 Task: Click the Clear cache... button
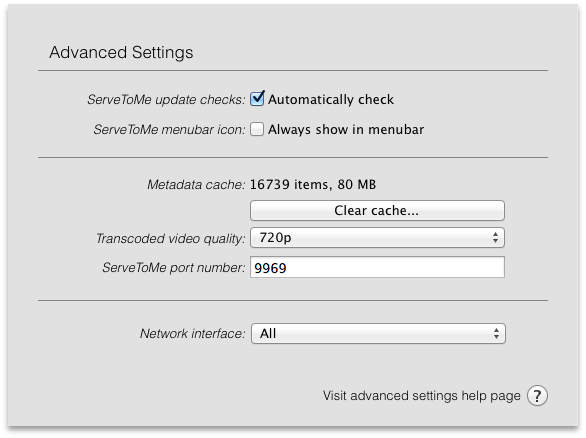pos(377,210)
